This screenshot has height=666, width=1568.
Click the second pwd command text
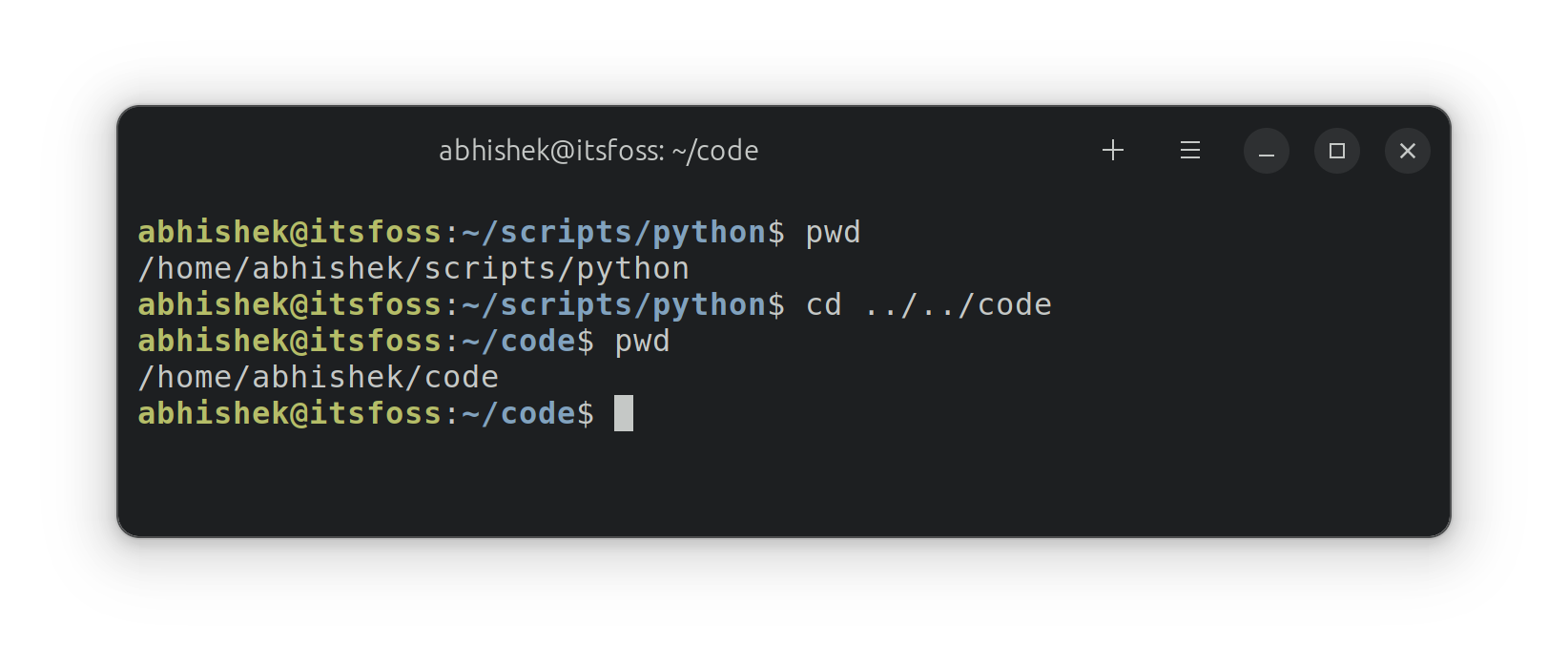642,341
